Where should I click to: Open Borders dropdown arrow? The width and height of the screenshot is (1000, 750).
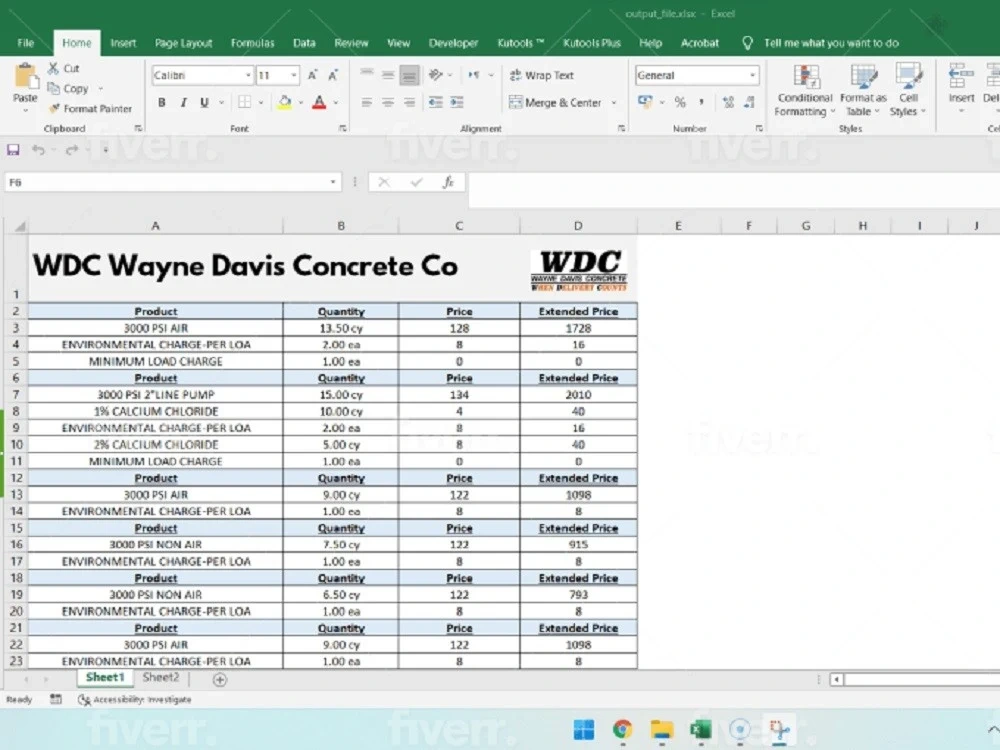pyautogui.click(x=261, y=102)
